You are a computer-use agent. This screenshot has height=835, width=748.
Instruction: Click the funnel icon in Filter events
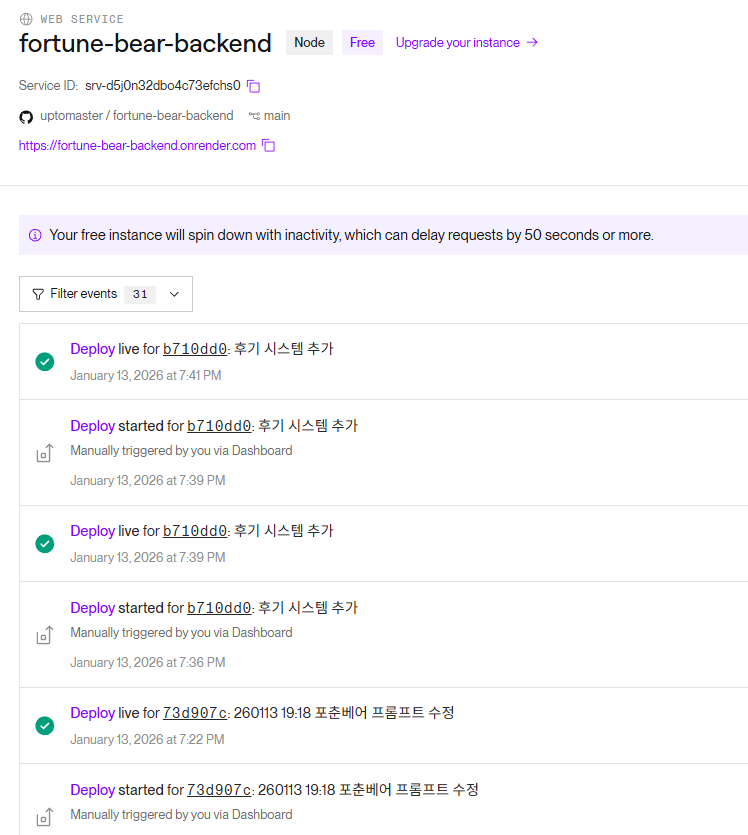click(x=38, y=294)
